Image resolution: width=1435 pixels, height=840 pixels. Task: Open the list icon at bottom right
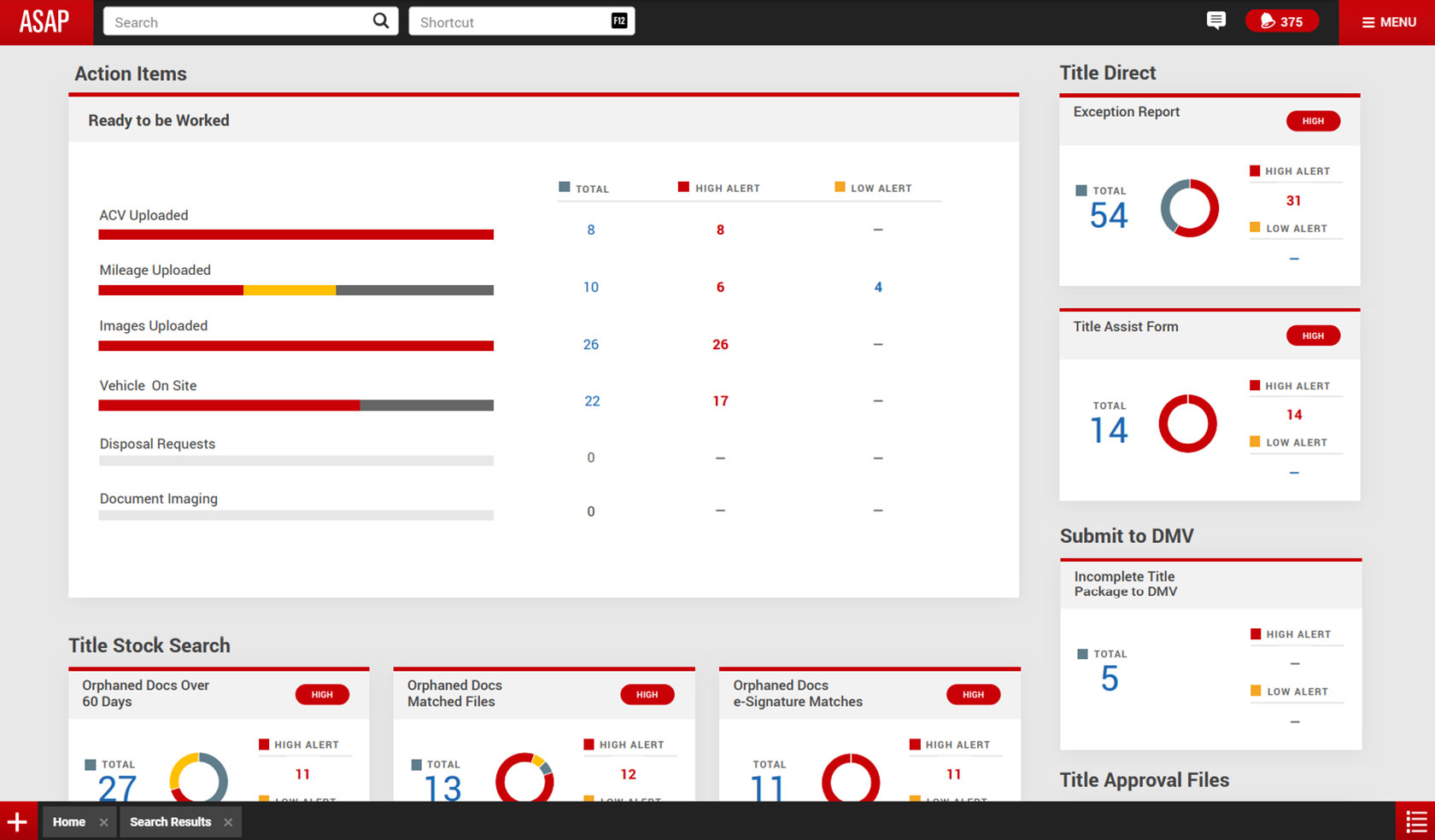point(1415,822)
